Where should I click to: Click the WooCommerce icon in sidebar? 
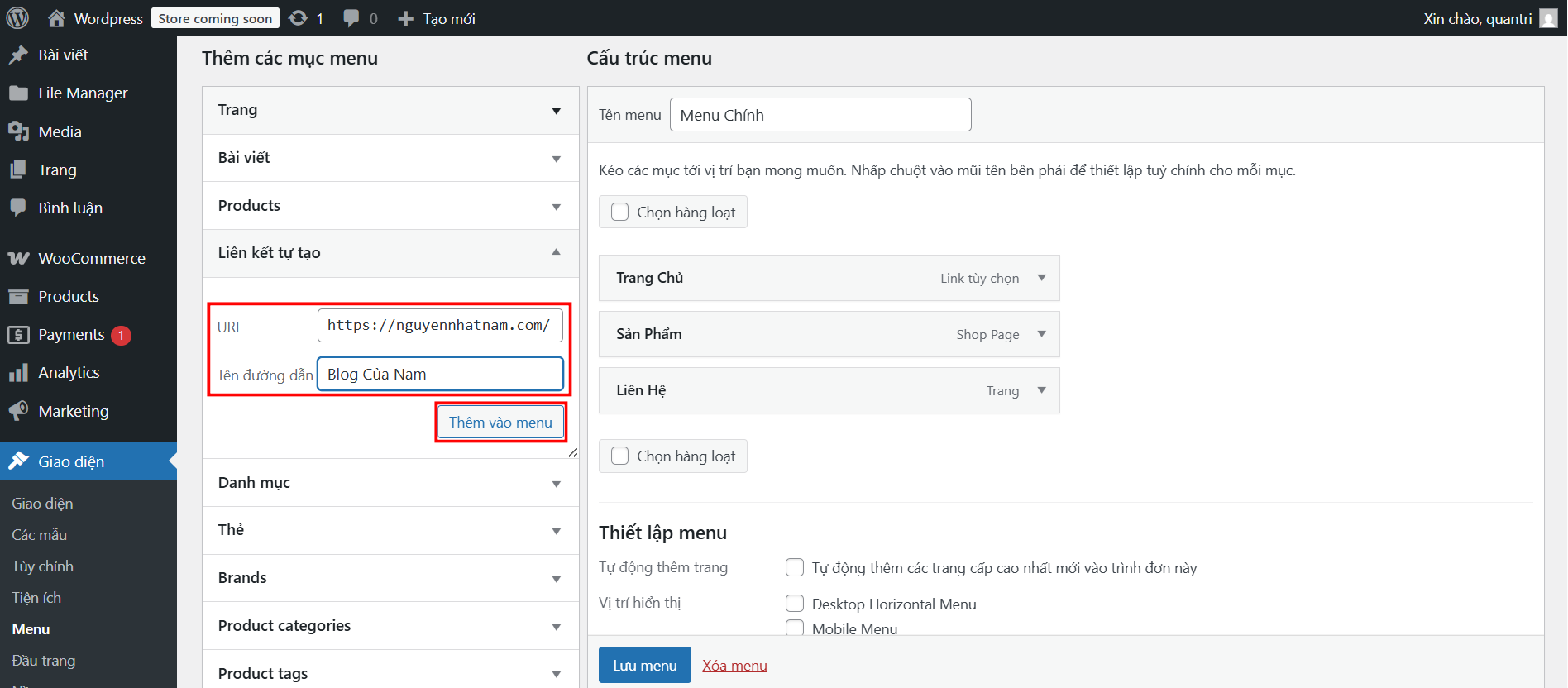18,258
